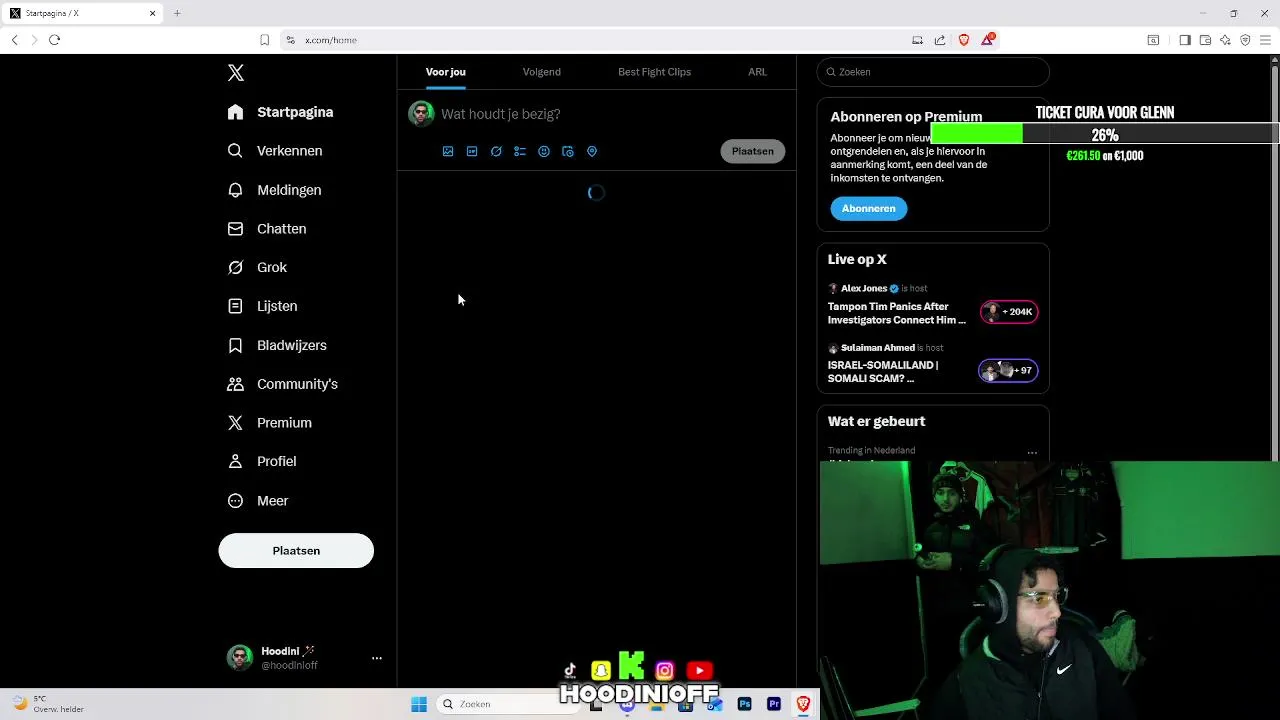
Task: Click the +97 listeners badge
Action: [1008, 371]
